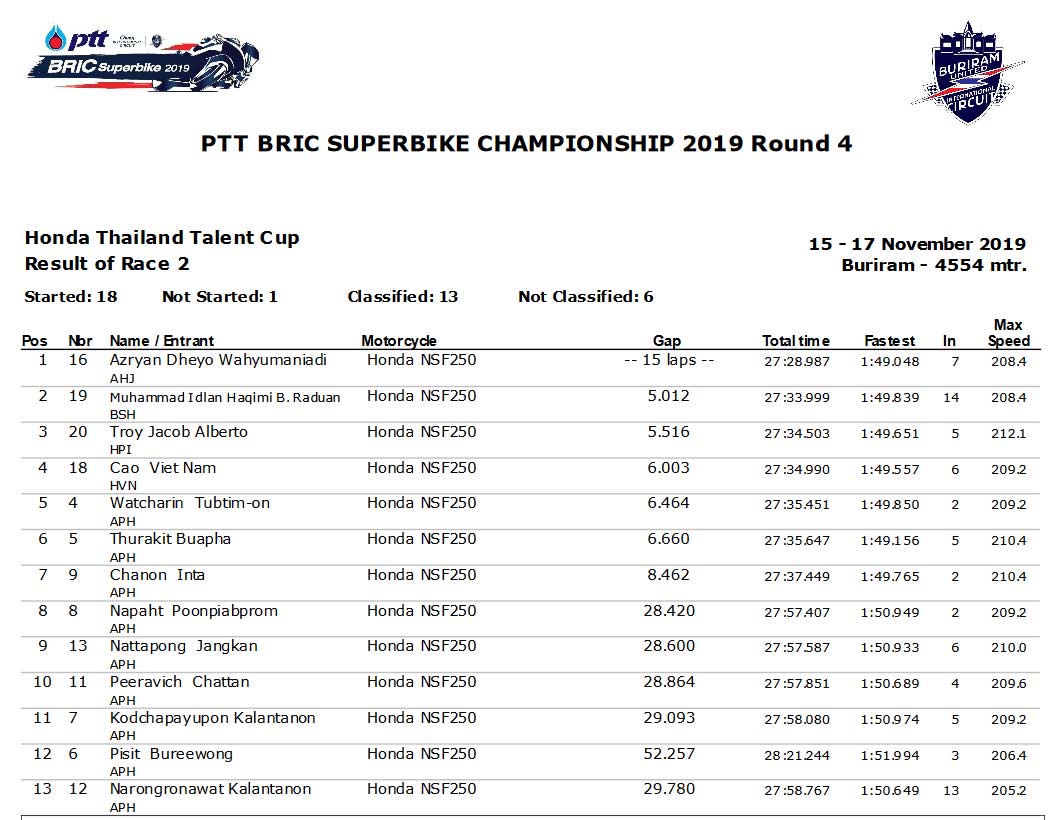Click the Total time column header

[796, 341]
